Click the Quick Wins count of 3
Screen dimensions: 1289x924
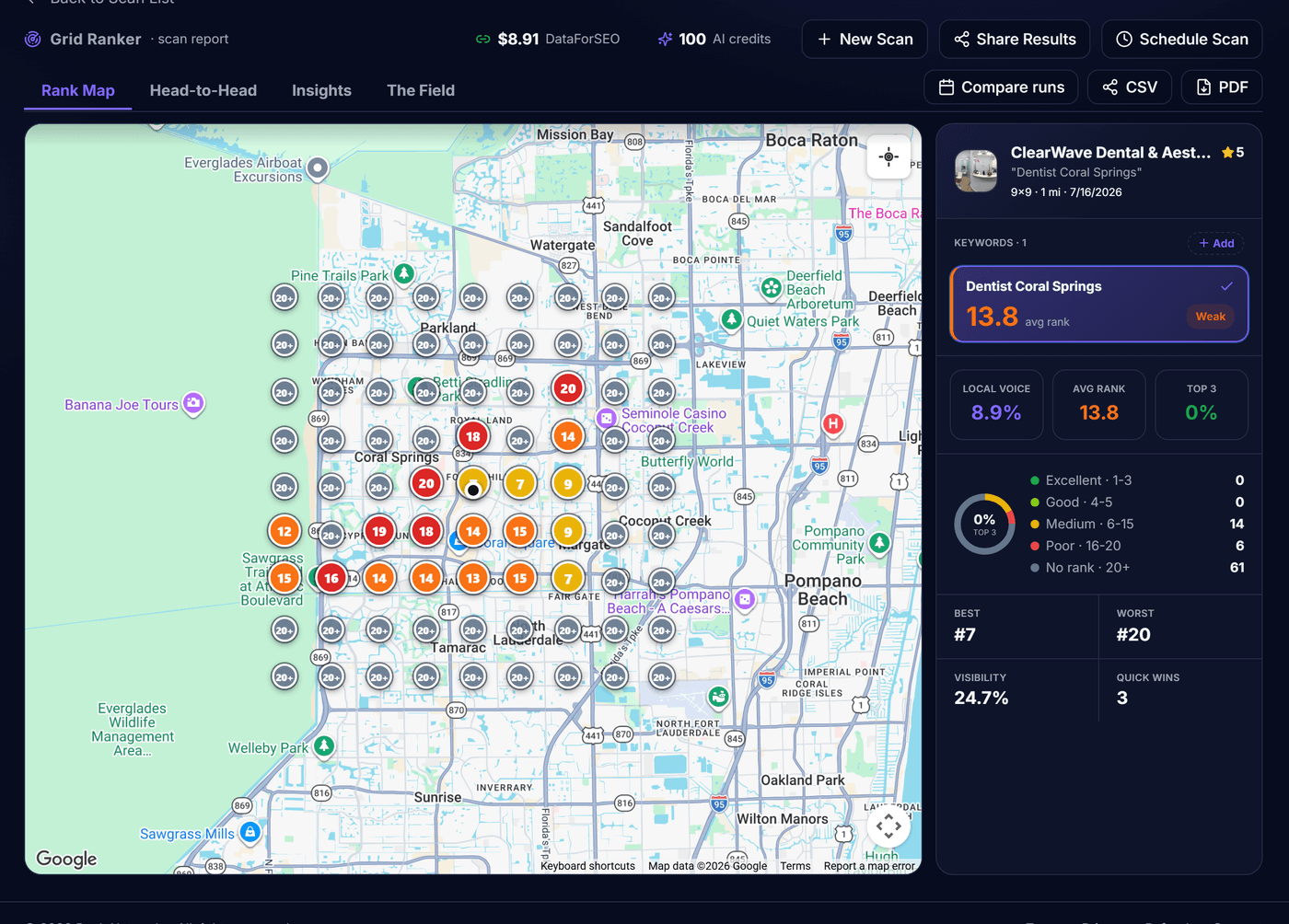[1122, 698]
